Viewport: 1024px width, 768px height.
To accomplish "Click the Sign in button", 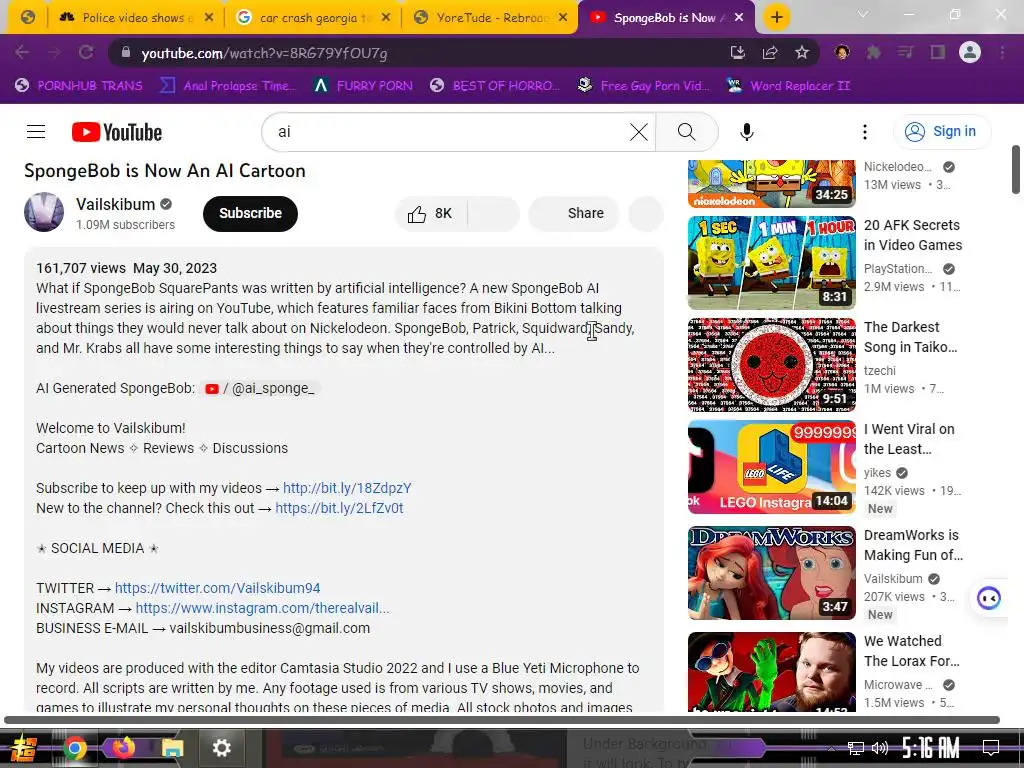I will tap(941, 131).
